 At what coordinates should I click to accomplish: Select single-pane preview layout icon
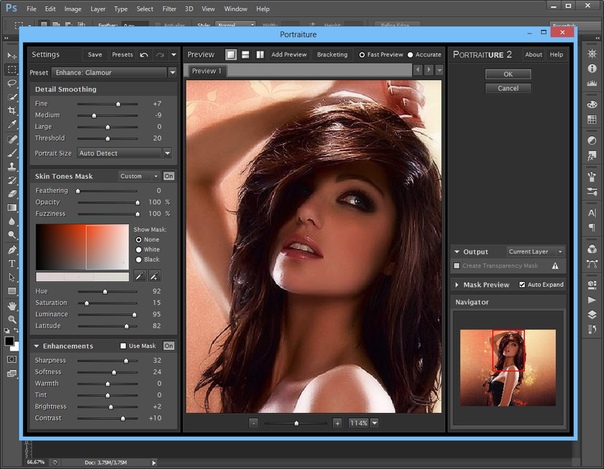229,54
